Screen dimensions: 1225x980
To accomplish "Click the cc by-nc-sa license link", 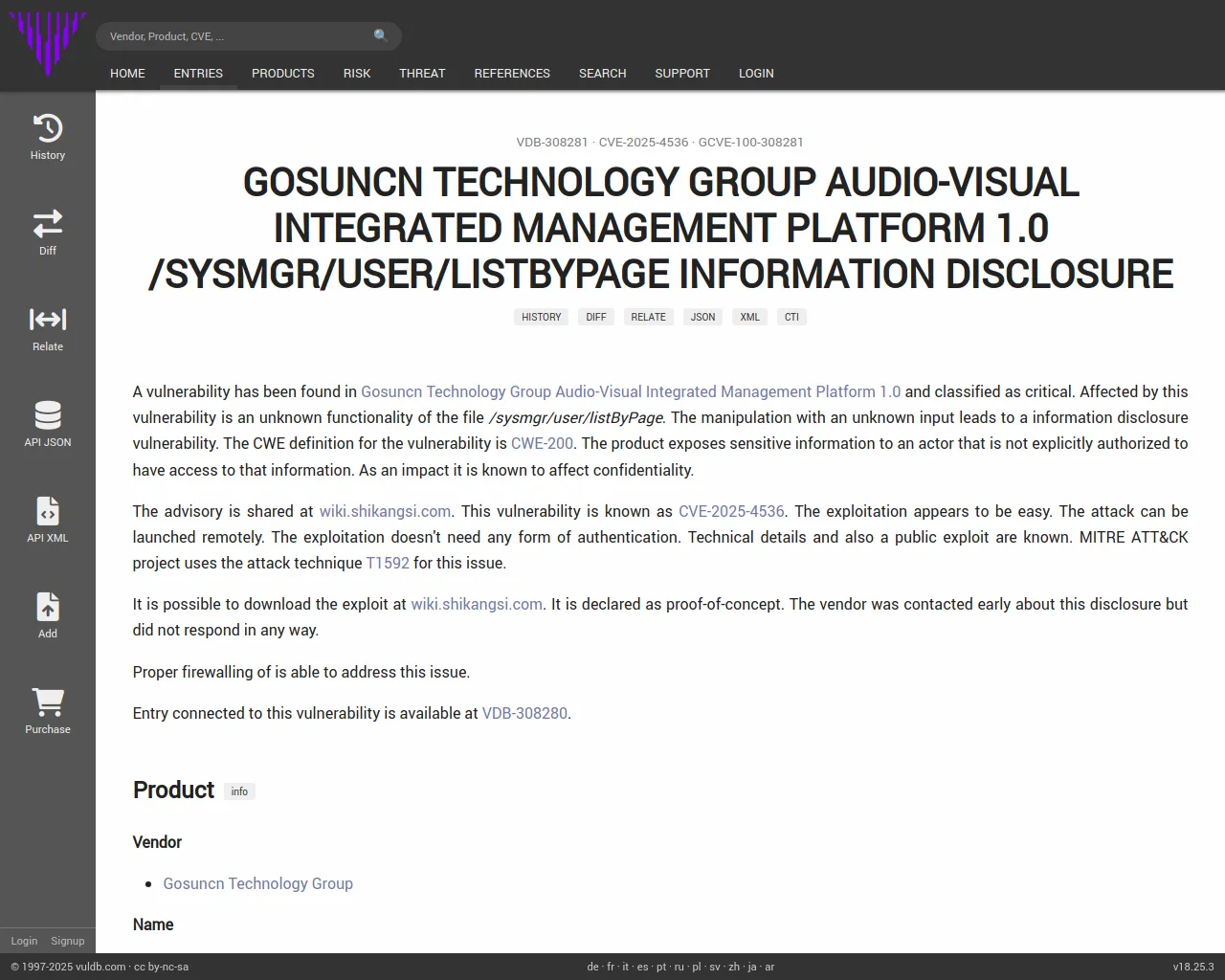I will coord(161,967).
